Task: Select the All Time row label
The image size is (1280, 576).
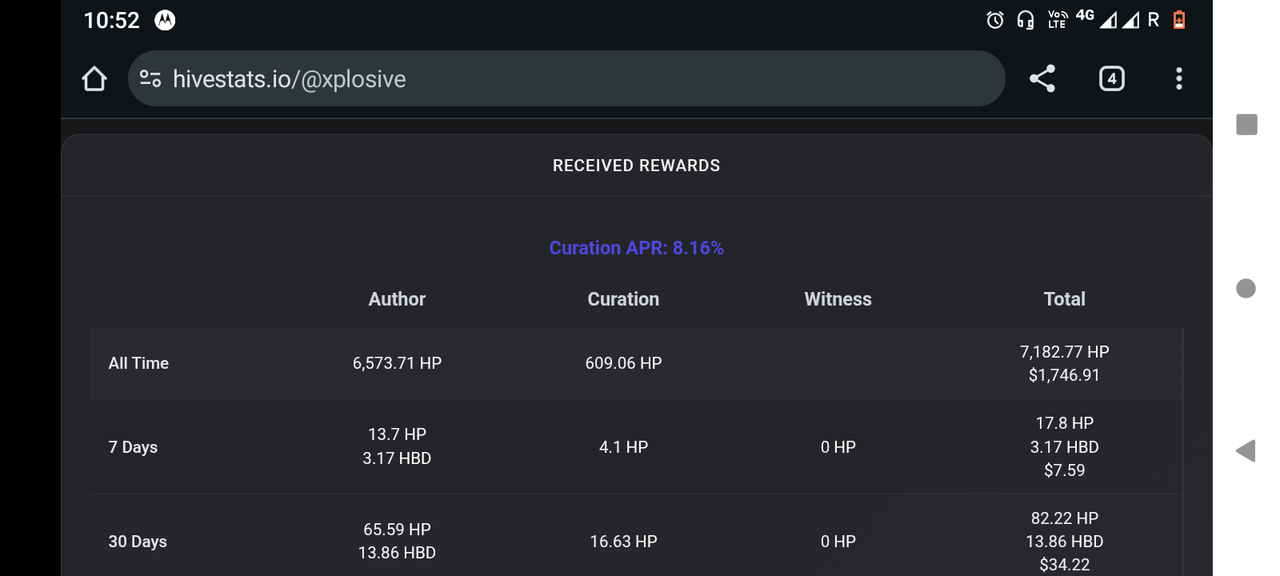Action: click(x=138, y=363)
